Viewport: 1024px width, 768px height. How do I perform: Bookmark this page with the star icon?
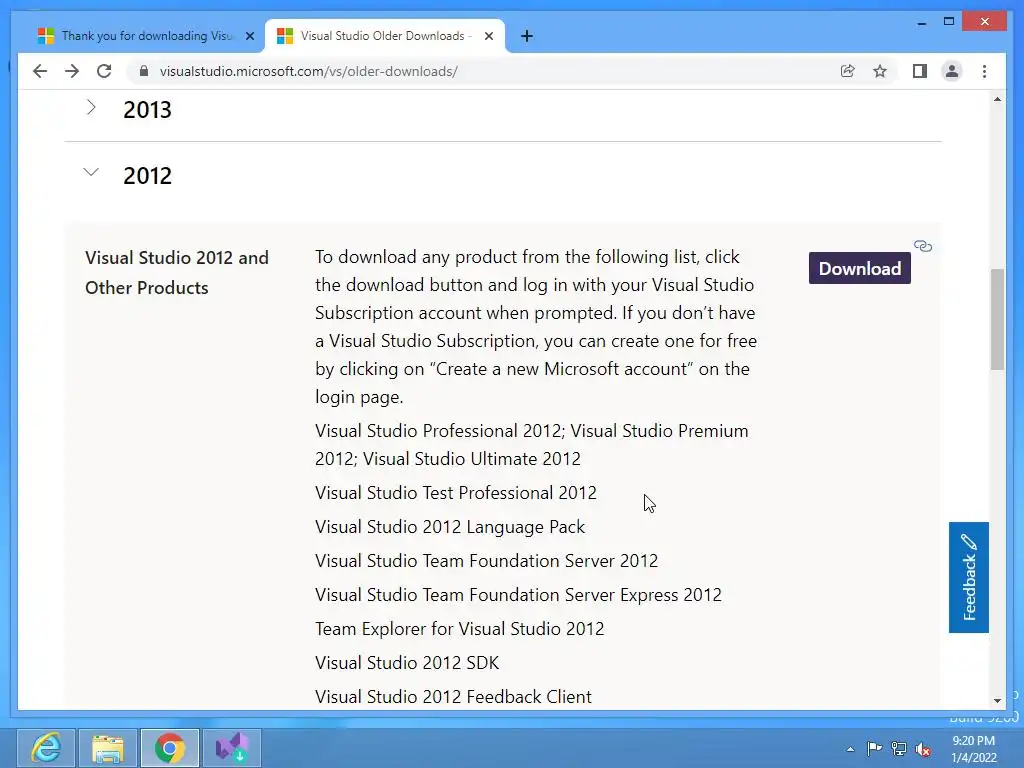[880, 71]
